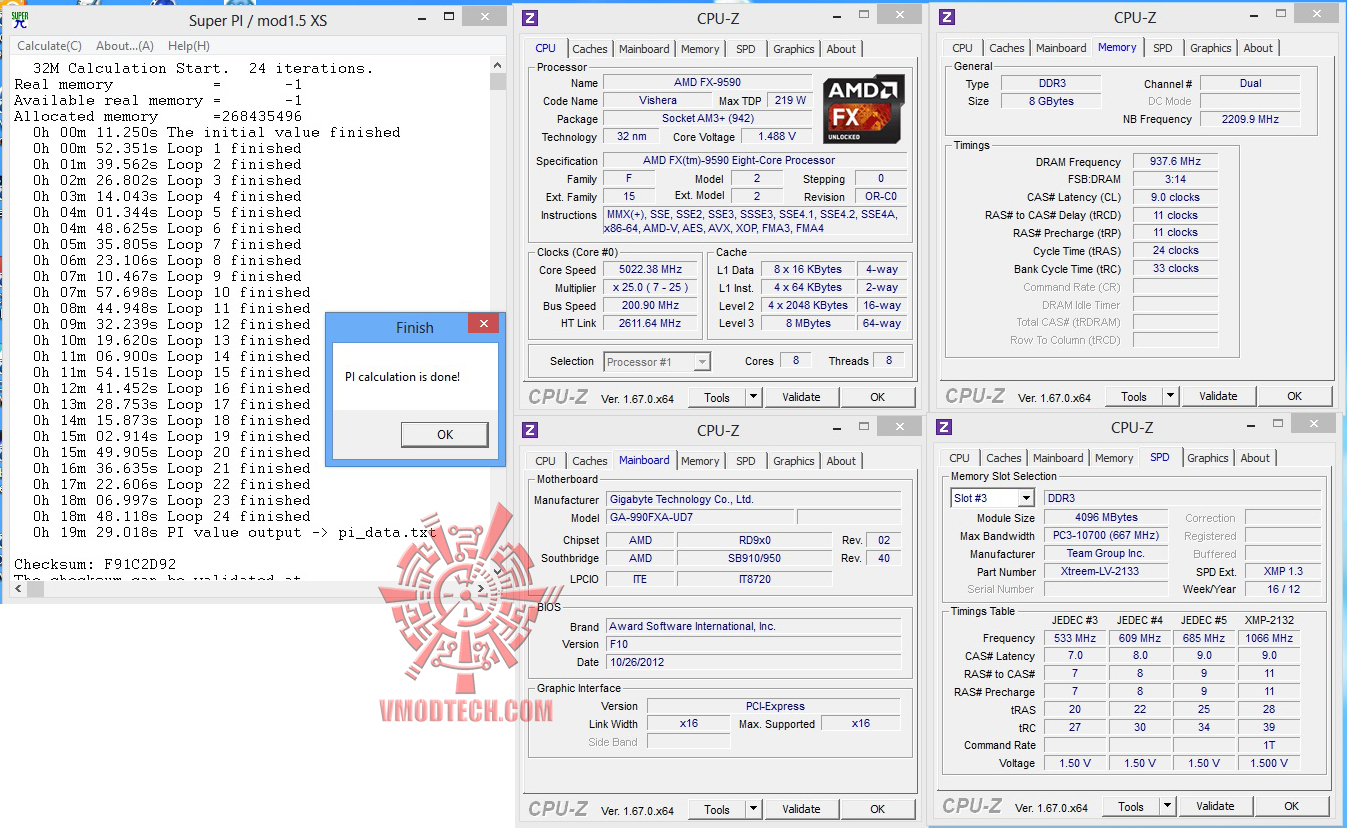The height and width of the screenshot is (828, 1347).
Task: Click the CPU-Z title icon in the window showing the CPU tab
Action: pyautogui.click(x=530, y=18)
